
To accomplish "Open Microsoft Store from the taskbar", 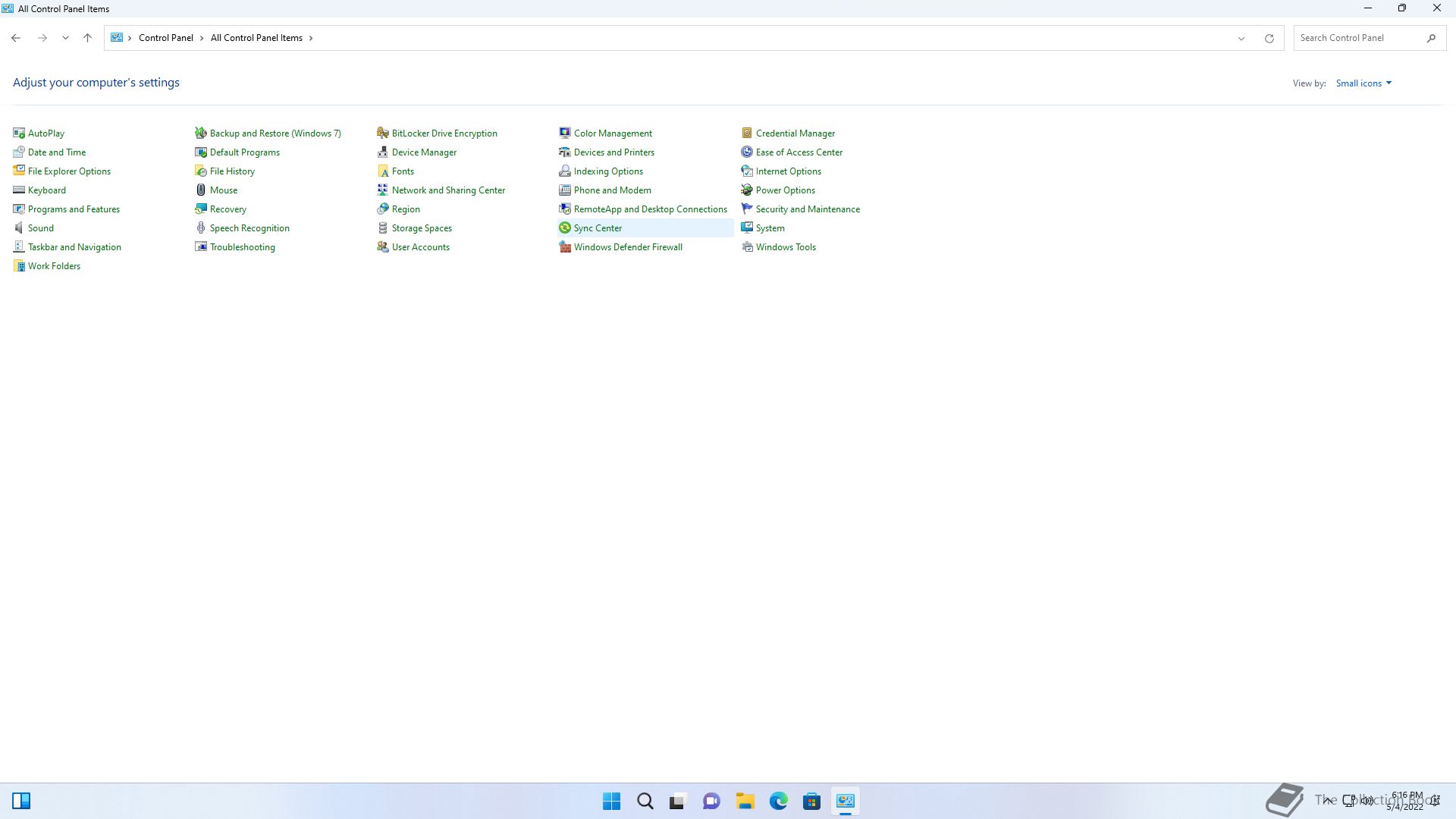I will (x=811, y=801).
